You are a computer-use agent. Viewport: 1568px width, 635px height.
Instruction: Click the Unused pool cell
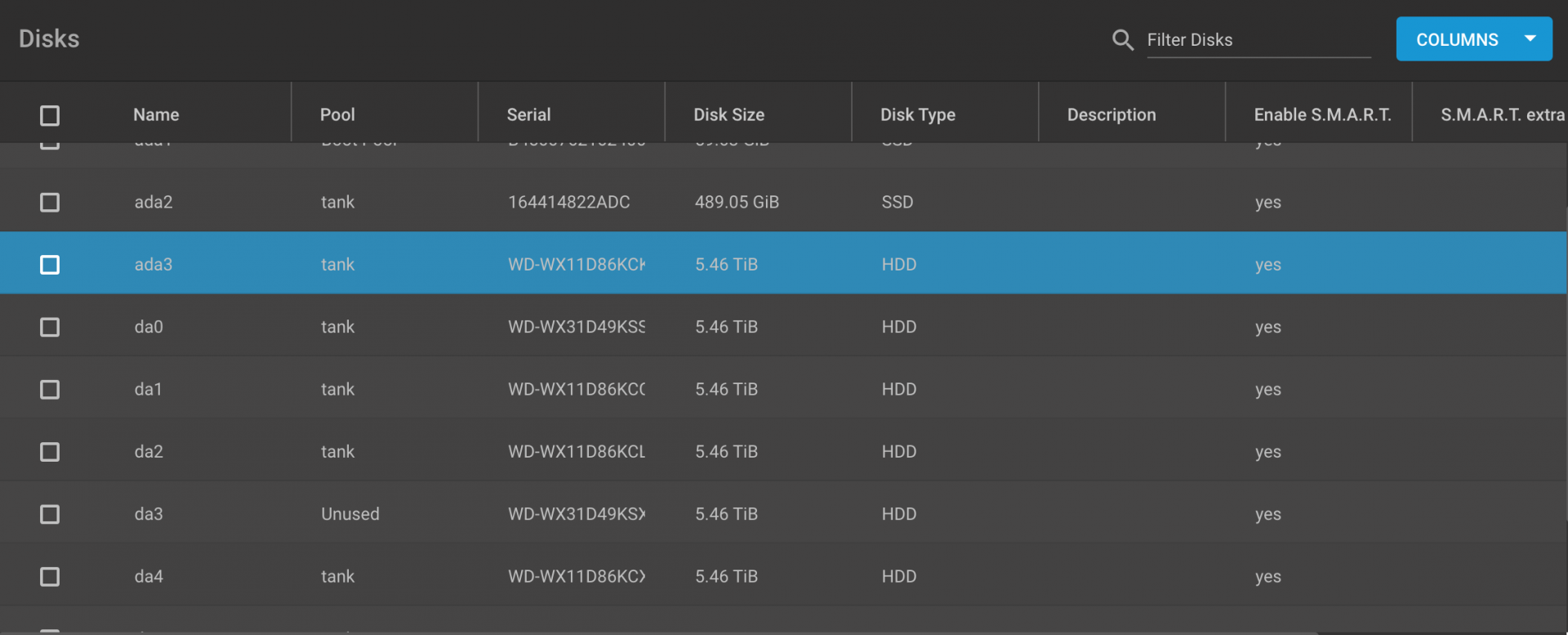(350, 514)
